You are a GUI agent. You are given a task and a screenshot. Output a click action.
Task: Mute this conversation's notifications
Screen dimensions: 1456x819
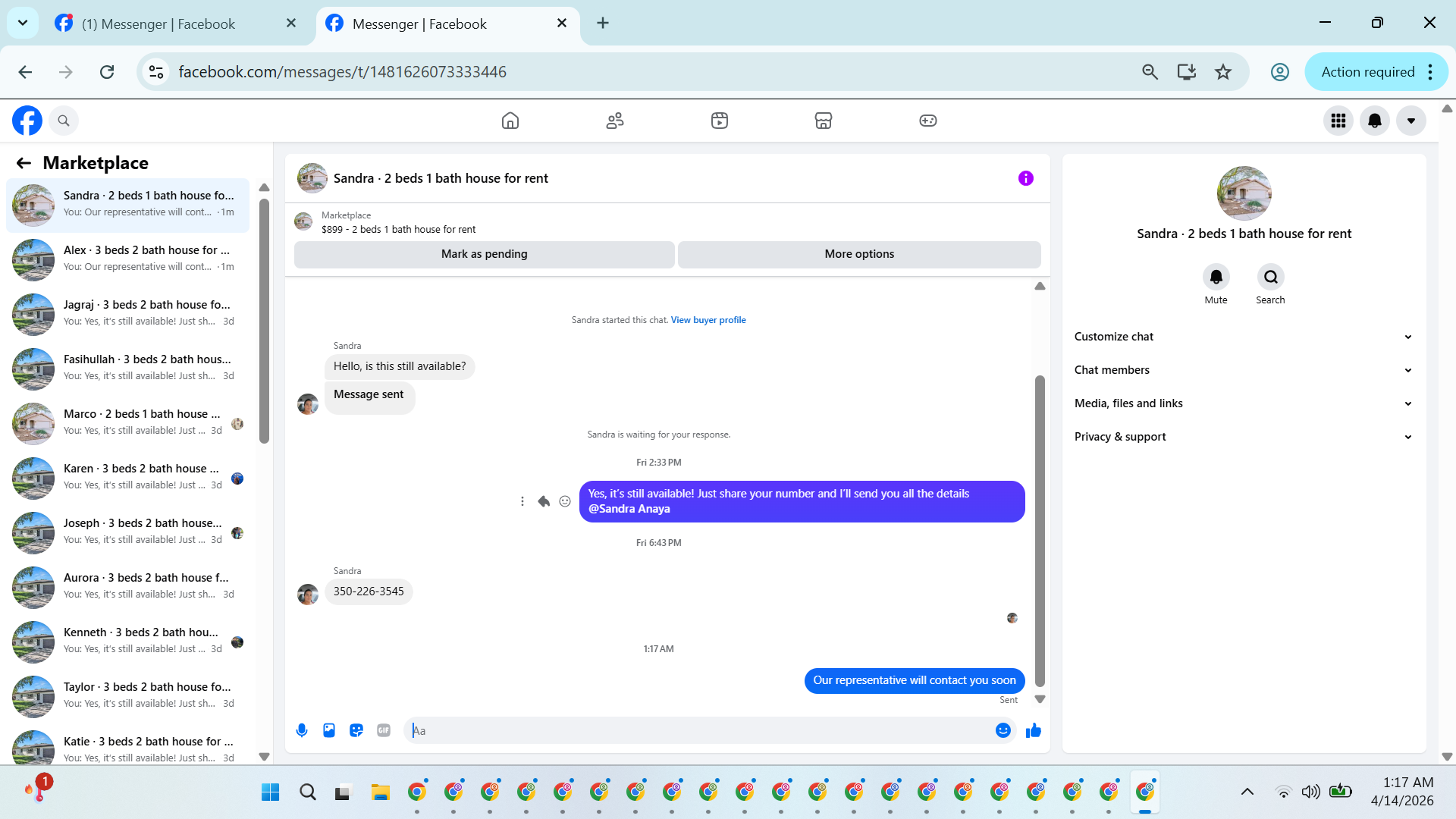[x=1216, y=278]
